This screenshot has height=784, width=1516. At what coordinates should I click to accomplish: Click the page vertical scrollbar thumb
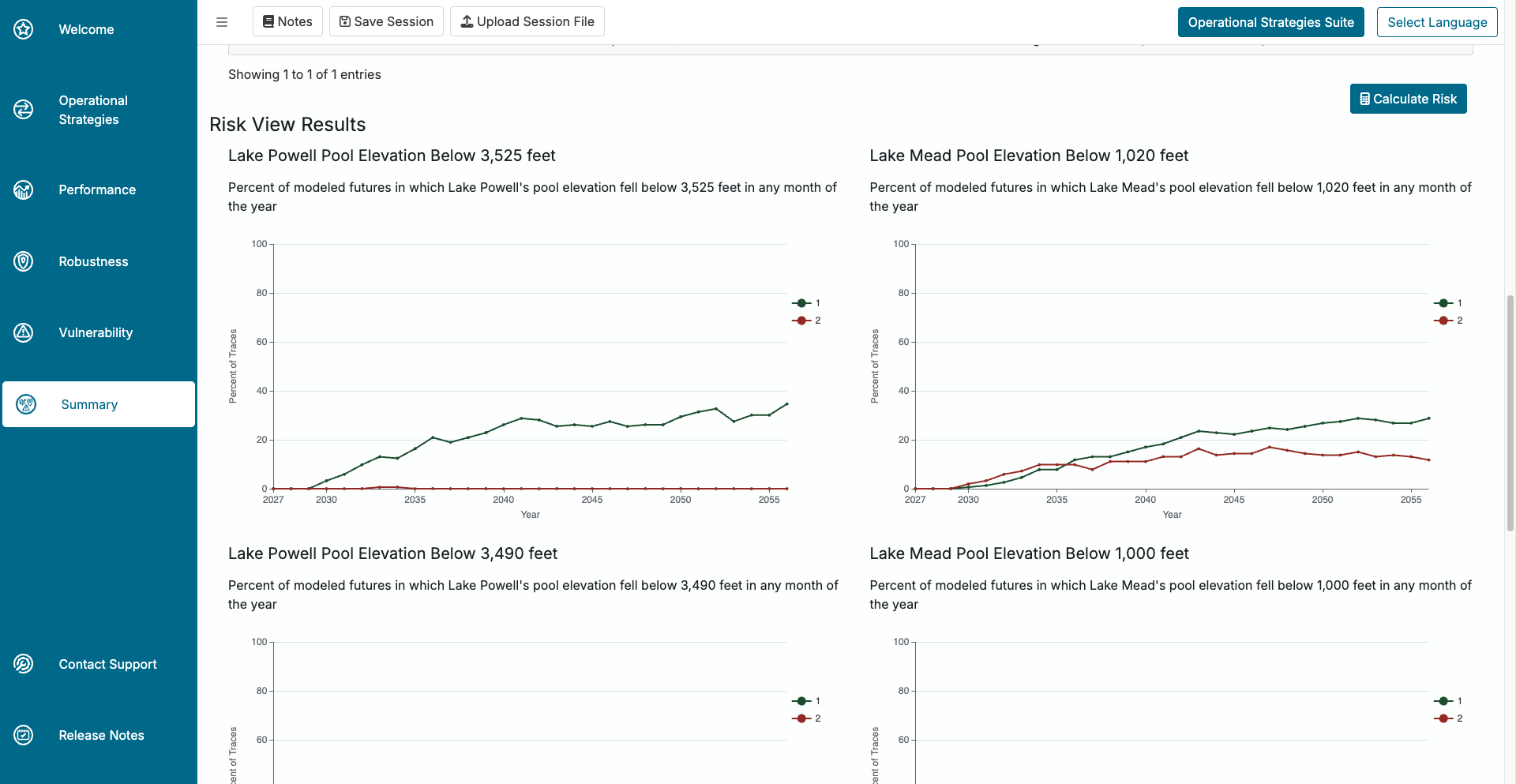coord(1510,413)
